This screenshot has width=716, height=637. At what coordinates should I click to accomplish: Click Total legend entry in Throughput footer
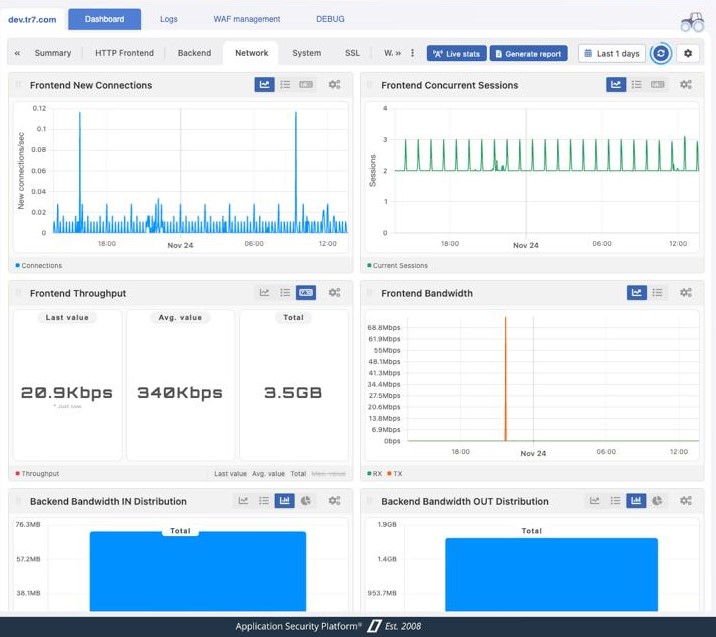point(298,474)
